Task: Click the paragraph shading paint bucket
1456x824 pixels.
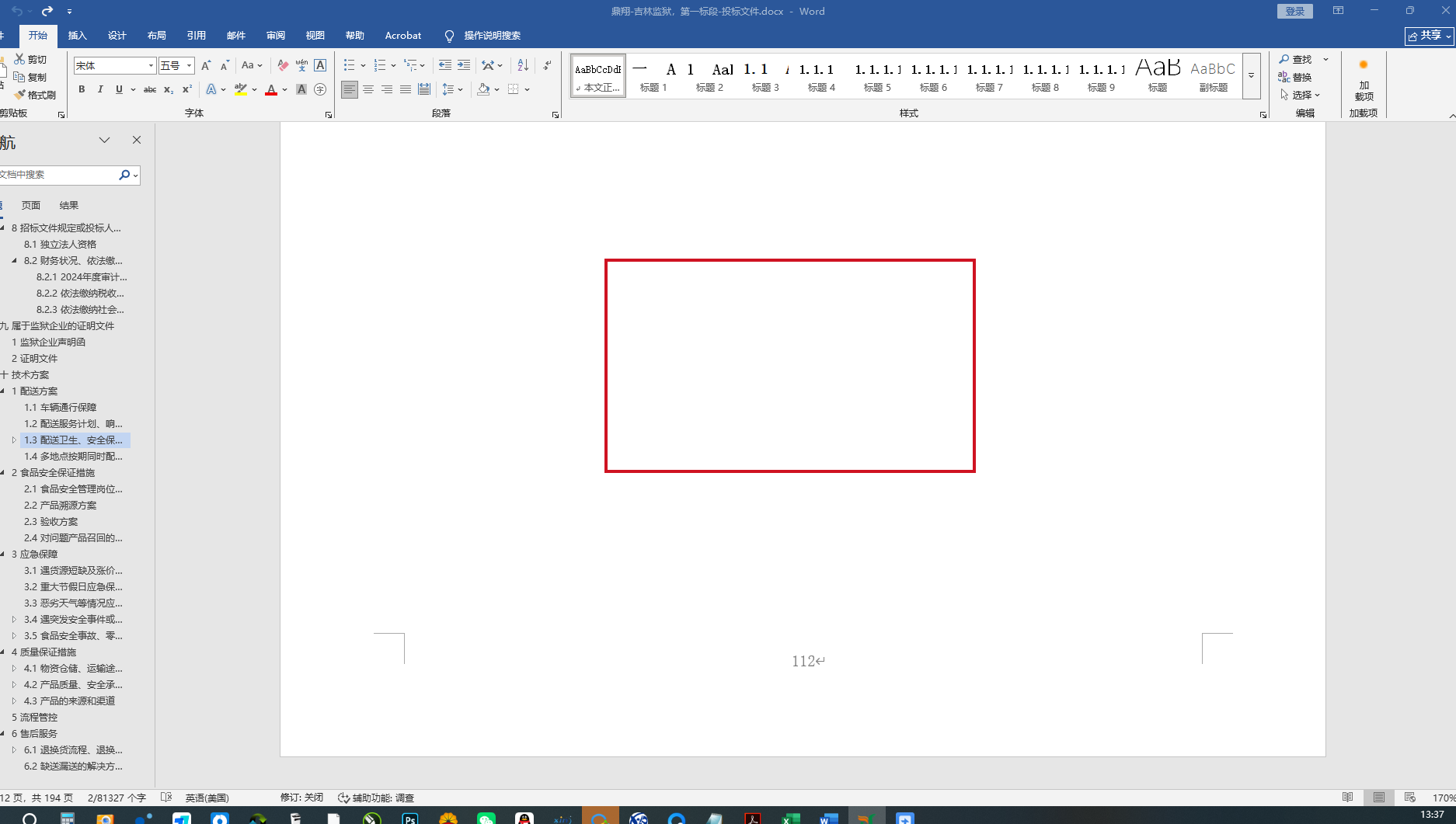Action: [x=483, y=89]
